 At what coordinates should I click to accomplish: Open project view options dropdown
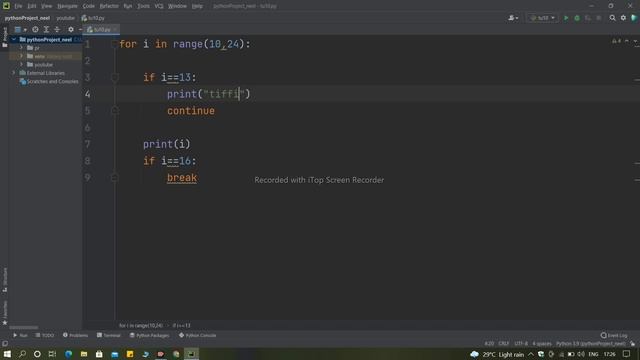tap(20, 29)
